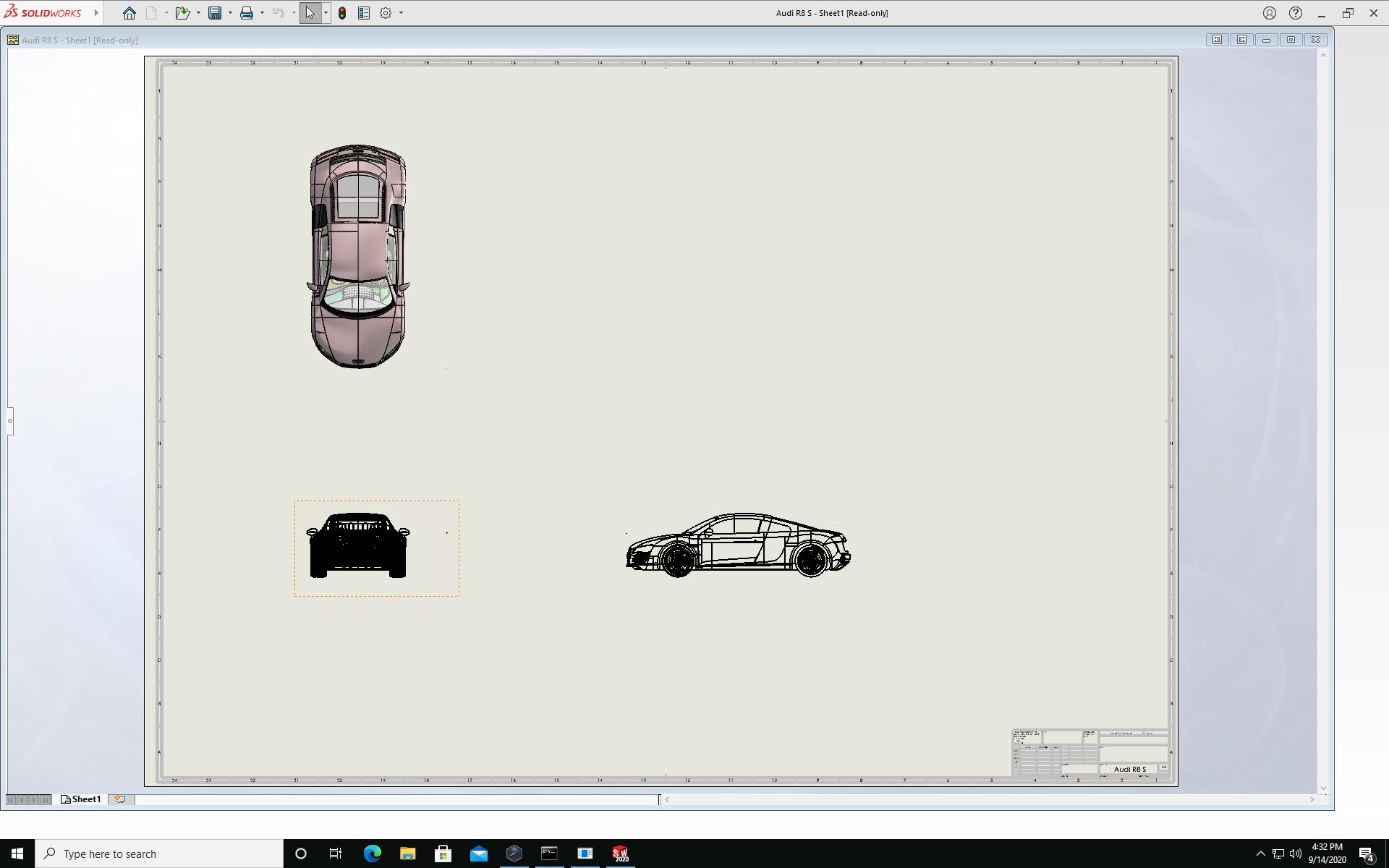Click the Print icon
This screenshot has height=868, width=1389.
[247, 13]
